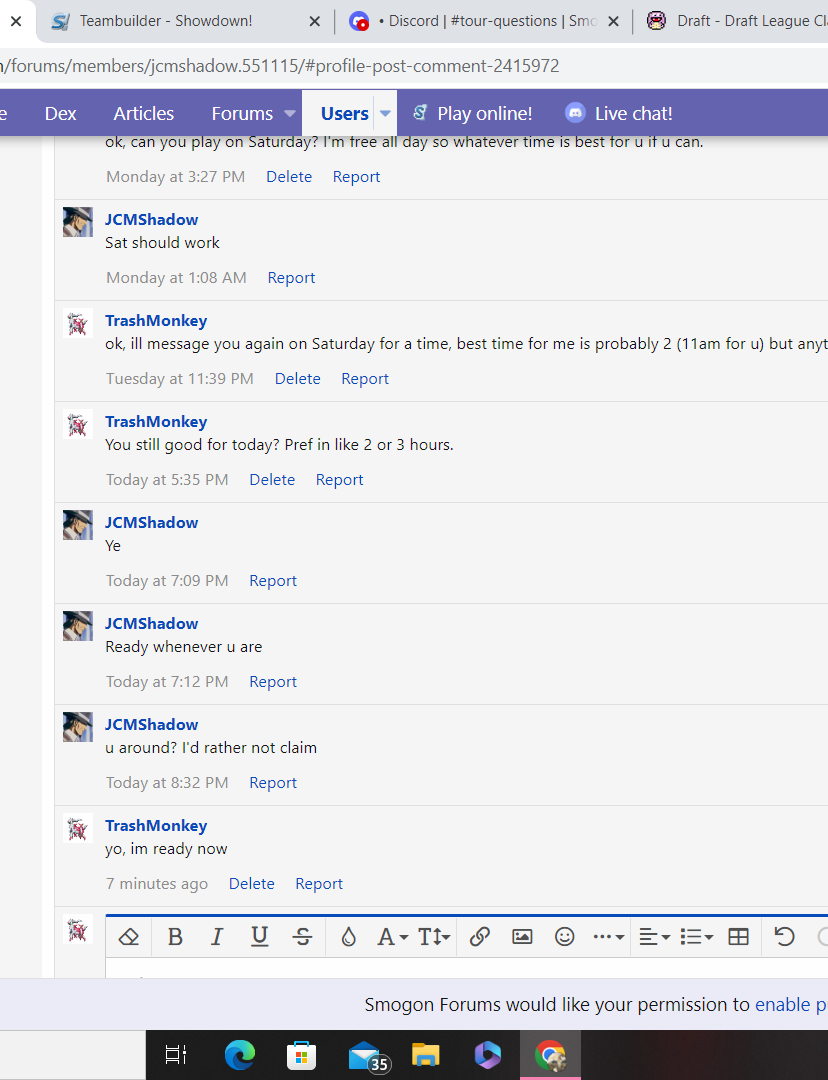828x1080 pixels.
Task: Report the Monday 3:27 PM comment
Action: pos(356,176)
